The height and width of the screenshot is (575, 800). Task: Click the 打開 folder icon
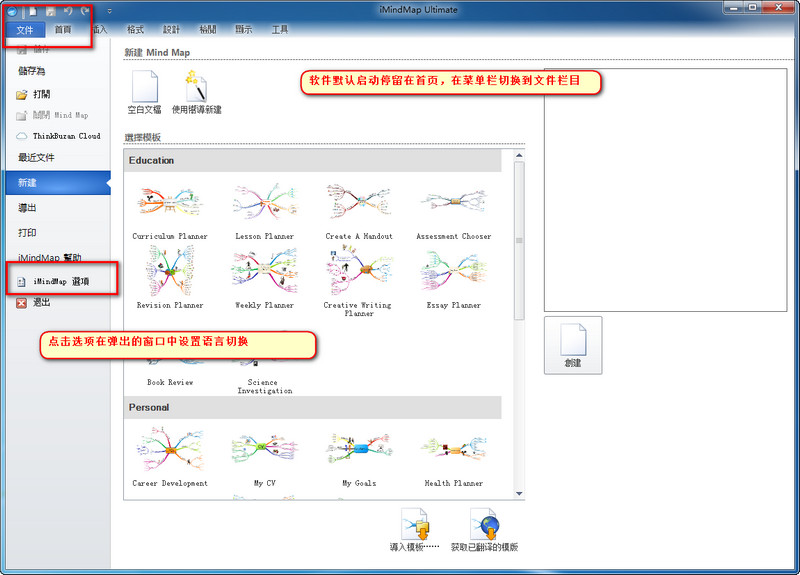pos(21,94)
